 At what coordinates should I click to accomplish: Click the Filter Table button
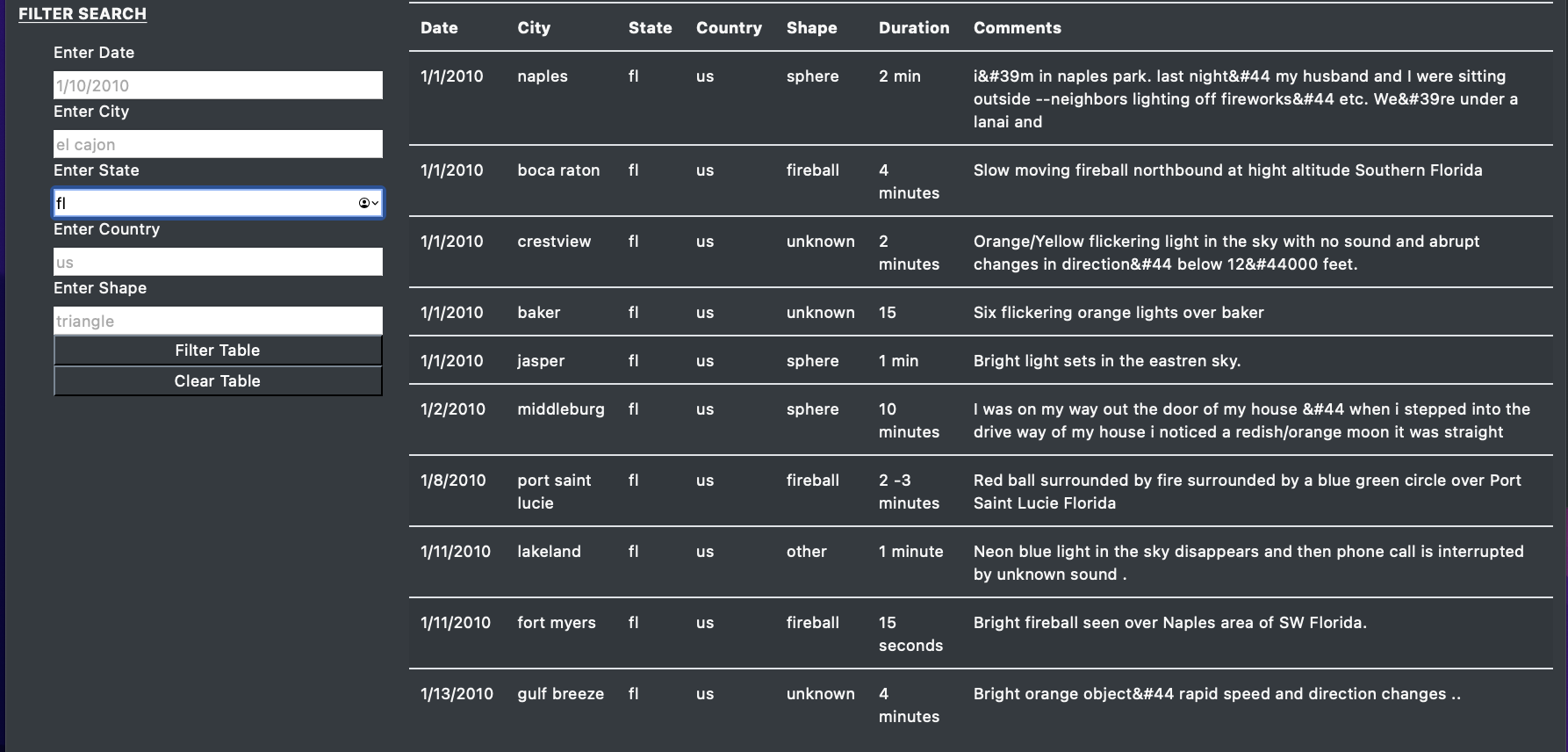[217, 350]
